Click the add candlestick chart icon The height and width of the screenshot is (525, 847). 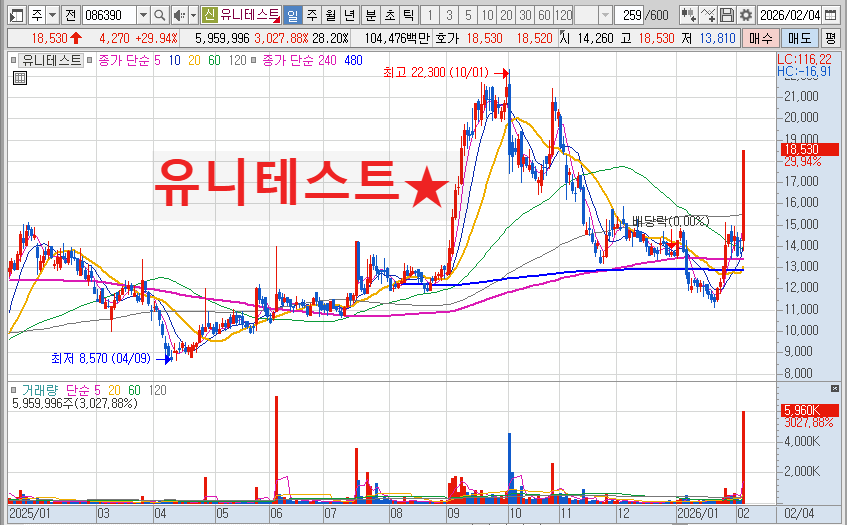click(688, 15)
